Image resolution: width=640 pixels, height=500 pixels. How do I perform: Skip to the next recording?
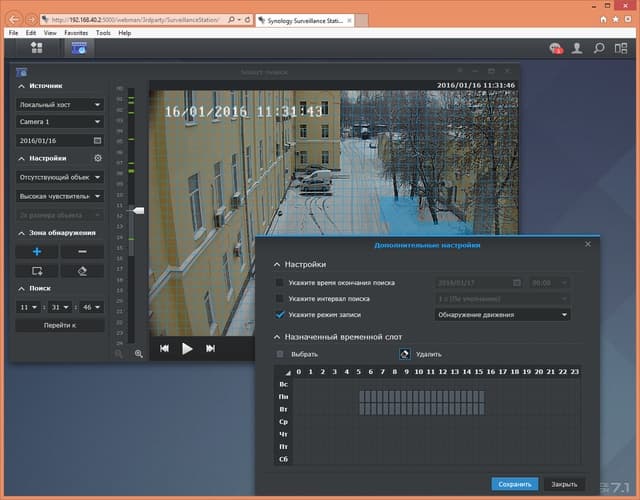[210, 348]
